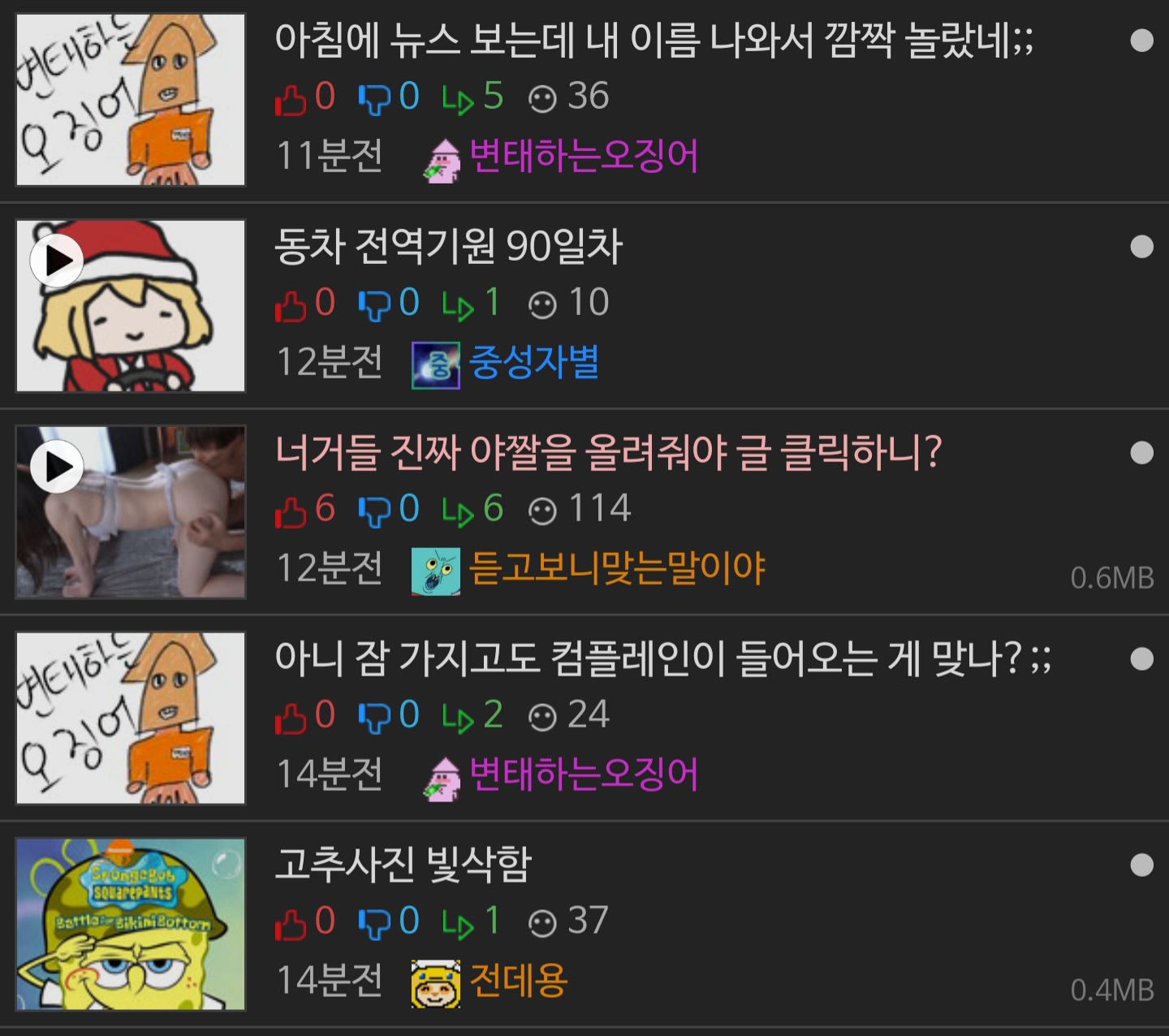Image resolution: width=1169 pixels, height=1036 pixels.
Task: Click the green reply-count icon on the 아침에 뉴스 보는데 post
Action: [458, 99]
